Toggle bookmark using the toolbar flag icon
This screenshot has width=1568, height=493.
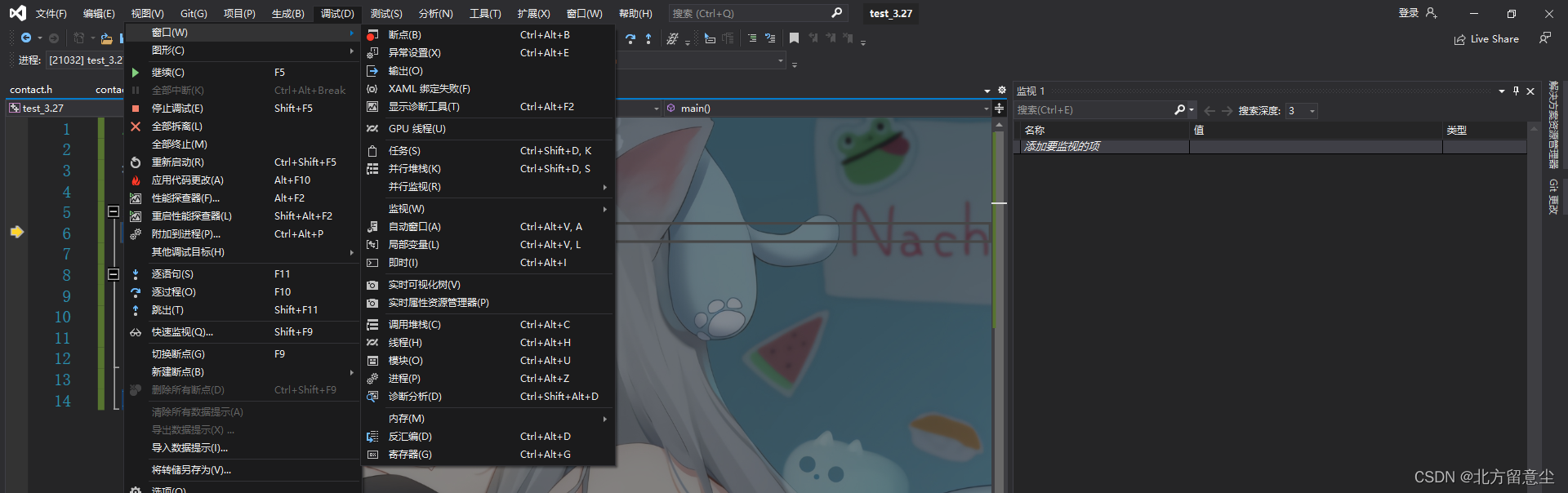[794, 38]
